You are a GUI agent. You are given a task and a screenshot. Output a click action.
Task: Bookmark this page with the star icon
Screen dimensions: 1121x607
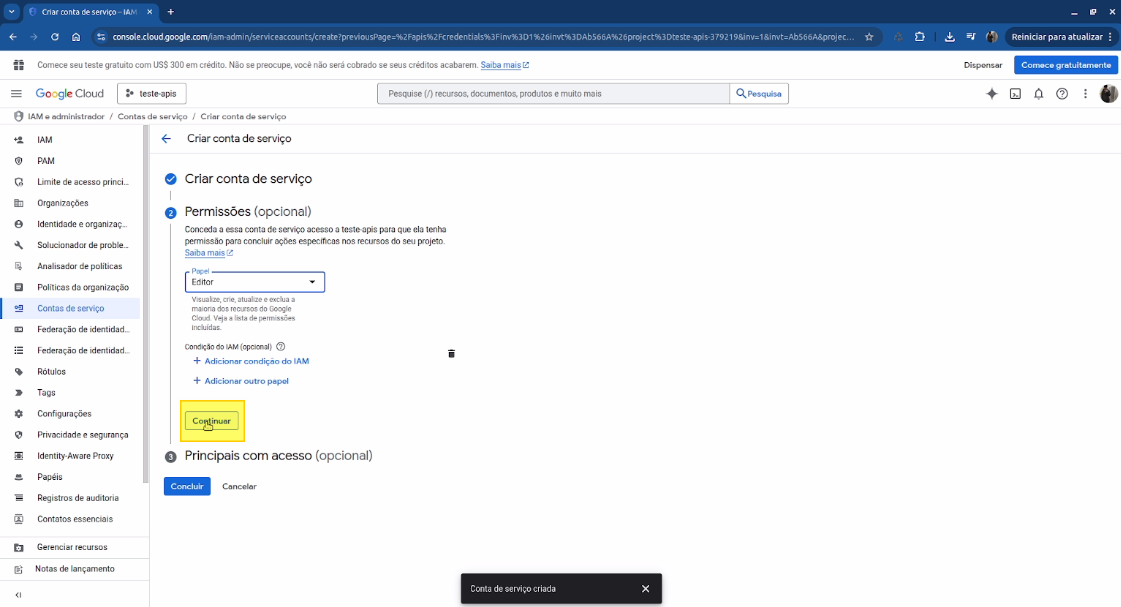(869, 36)
